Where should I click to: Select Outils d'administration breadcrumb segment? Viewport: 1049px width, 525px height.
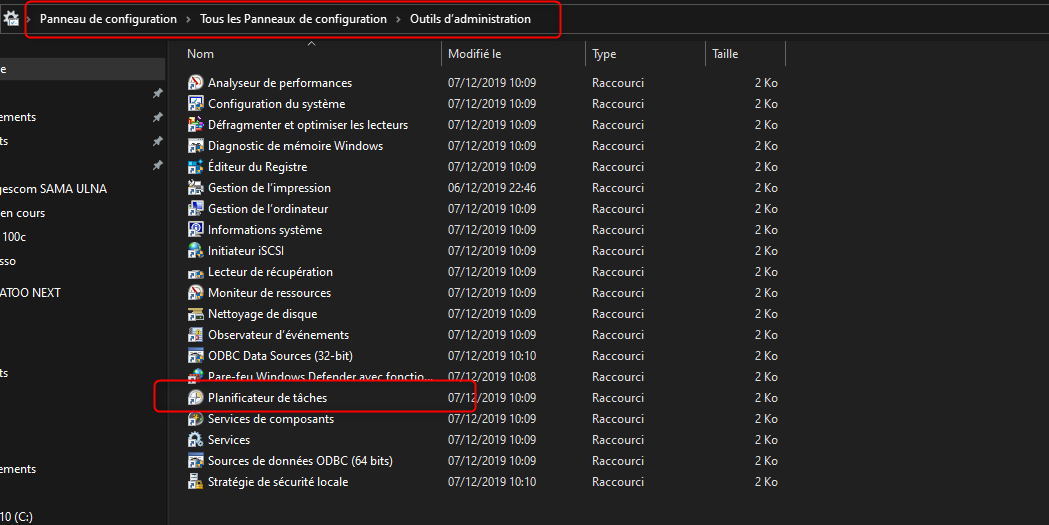pyautogui.click(x=470, y=19)
